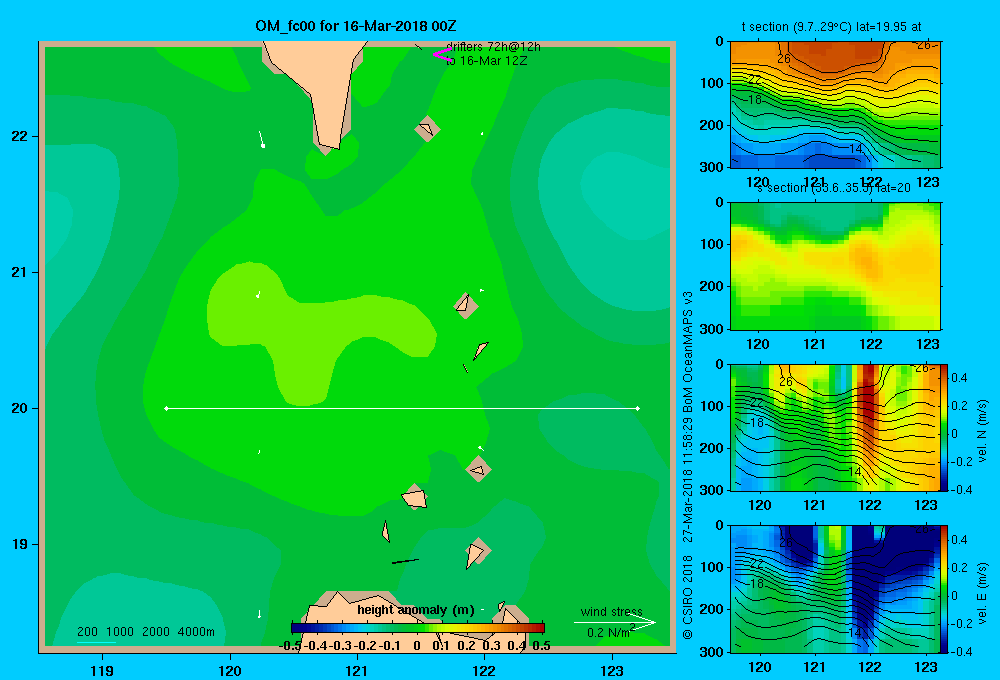The width and height of the screenshot is (1000, 680).
Task: Open the temperature section plot panel
Action: (835, 105)
